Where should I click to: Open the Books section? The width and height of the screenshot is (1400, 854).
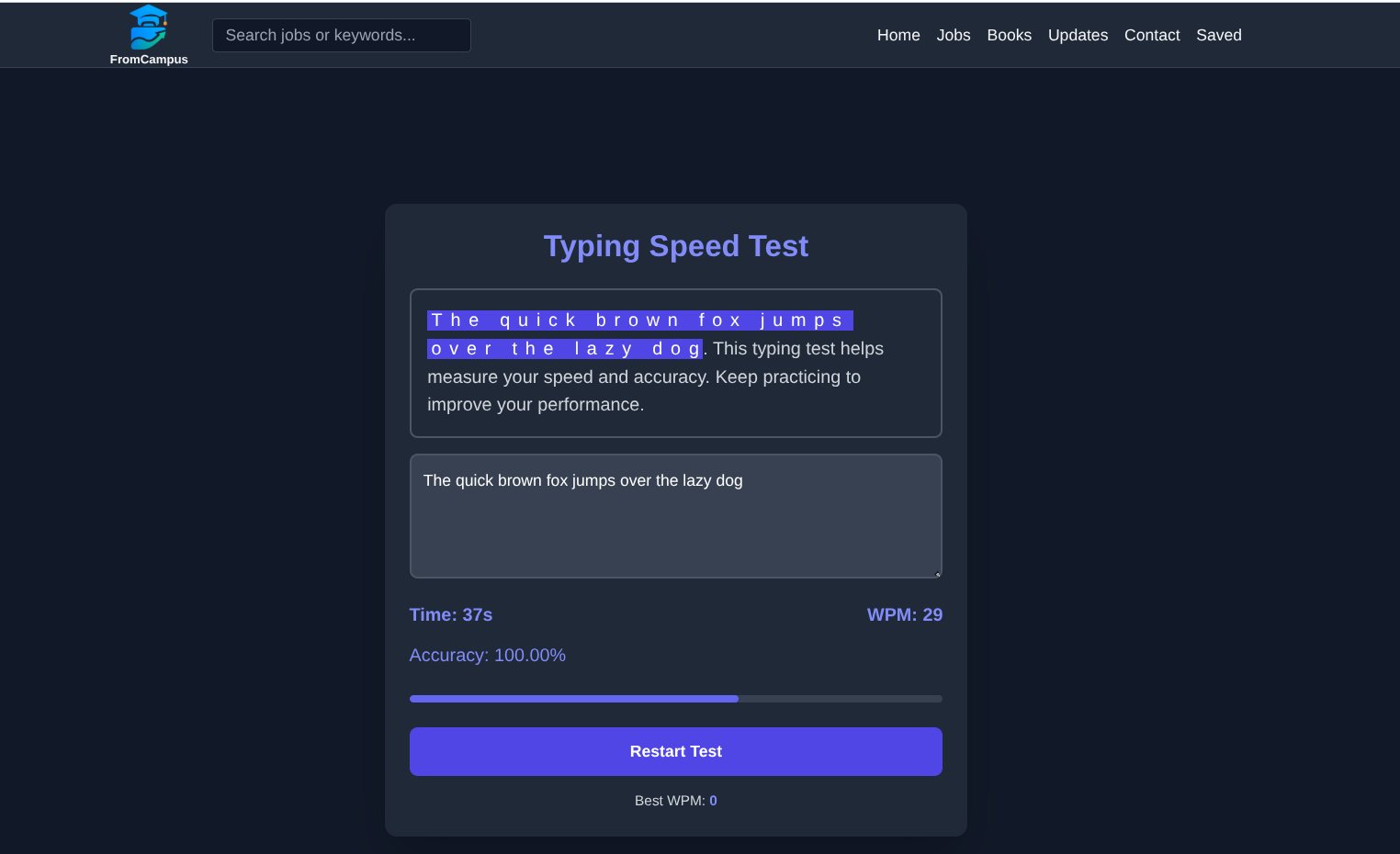[x=1010, y=35]
